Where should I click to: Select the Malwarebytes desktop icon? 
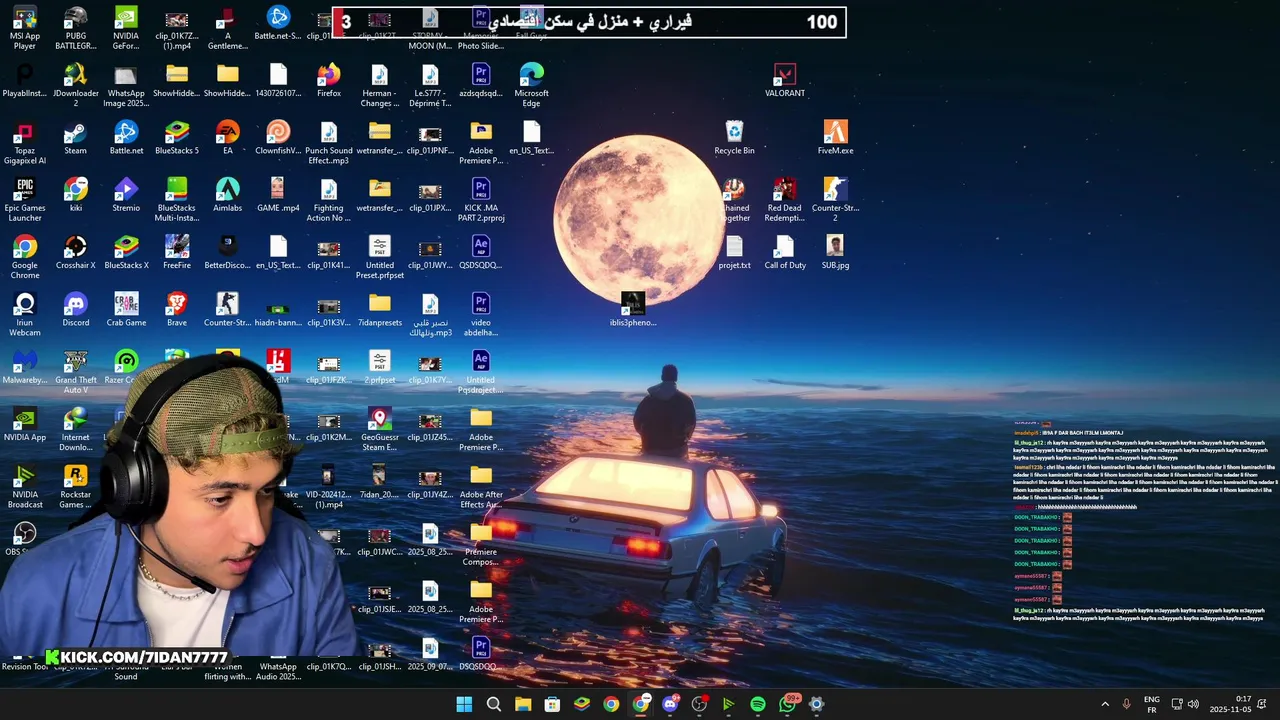coord(25,366)
